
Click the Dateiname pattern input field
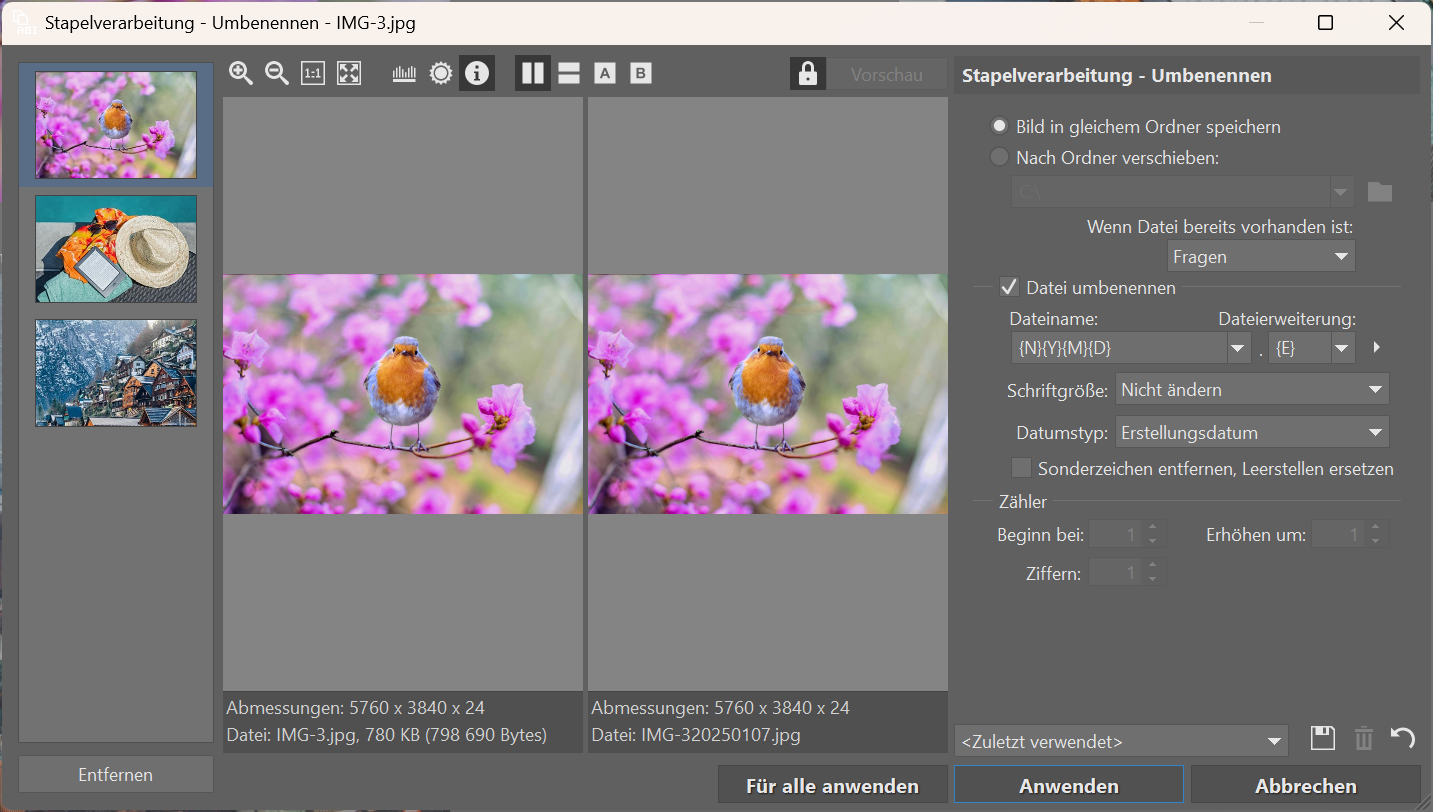1119,348
